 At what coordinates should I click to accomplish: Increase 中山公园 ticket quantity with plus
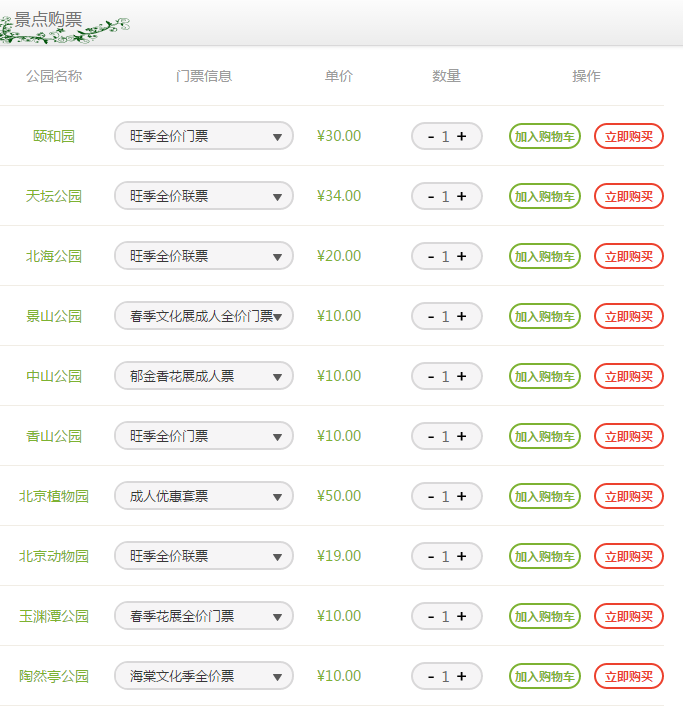click(x=462, y=377)
